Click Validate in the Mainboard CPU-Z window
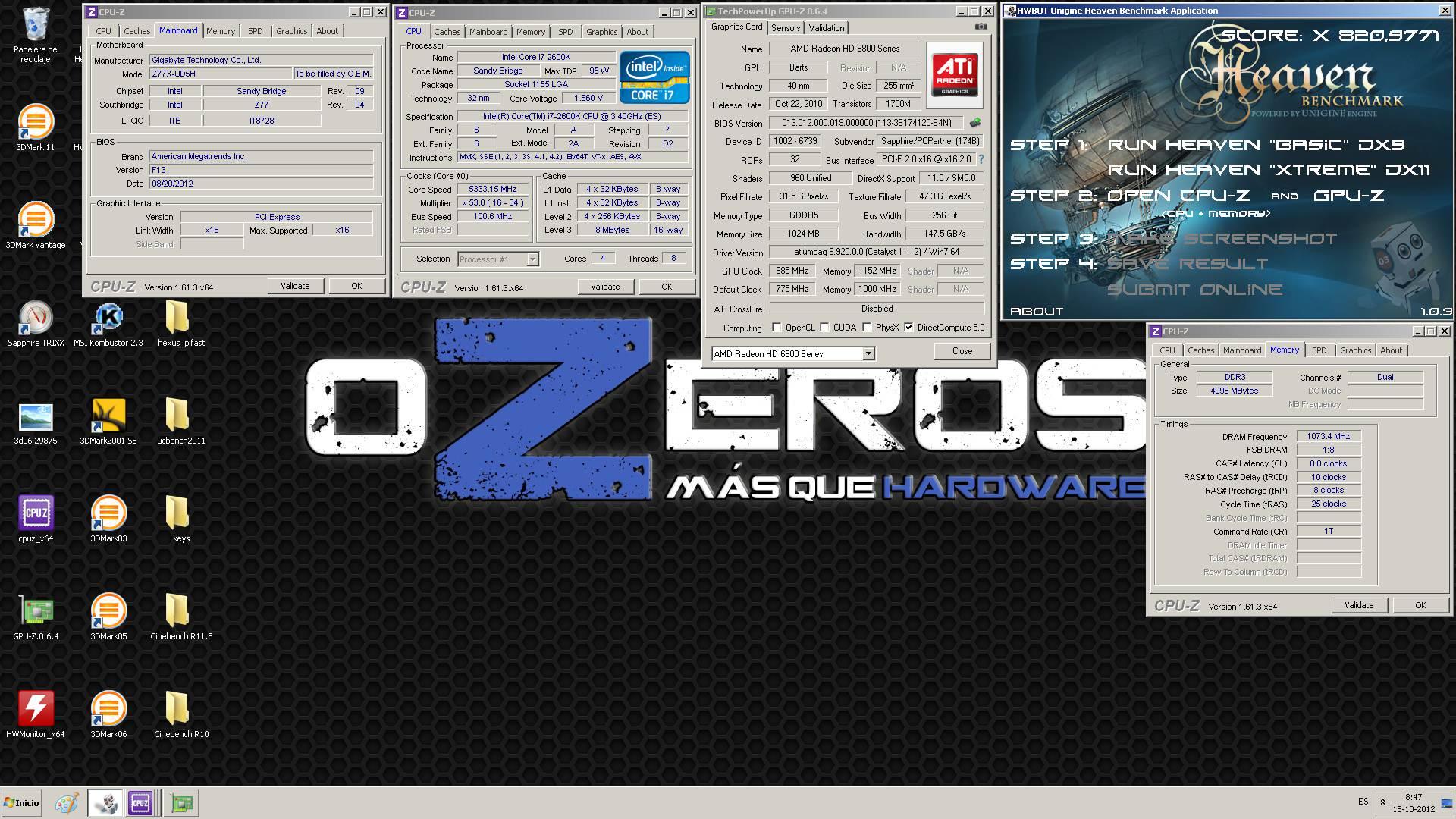This screenshot has height=819, width=1456. pyautogui.click(x=295, y=286)
